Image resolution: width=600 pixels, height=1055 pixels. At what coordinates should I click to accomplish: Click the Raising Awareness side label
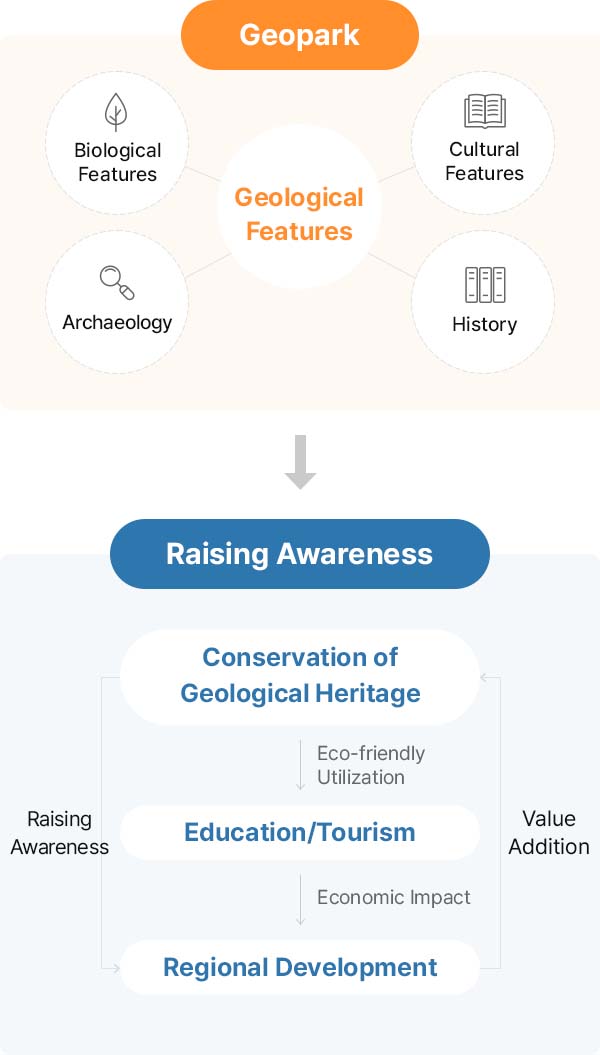(59, 833)
